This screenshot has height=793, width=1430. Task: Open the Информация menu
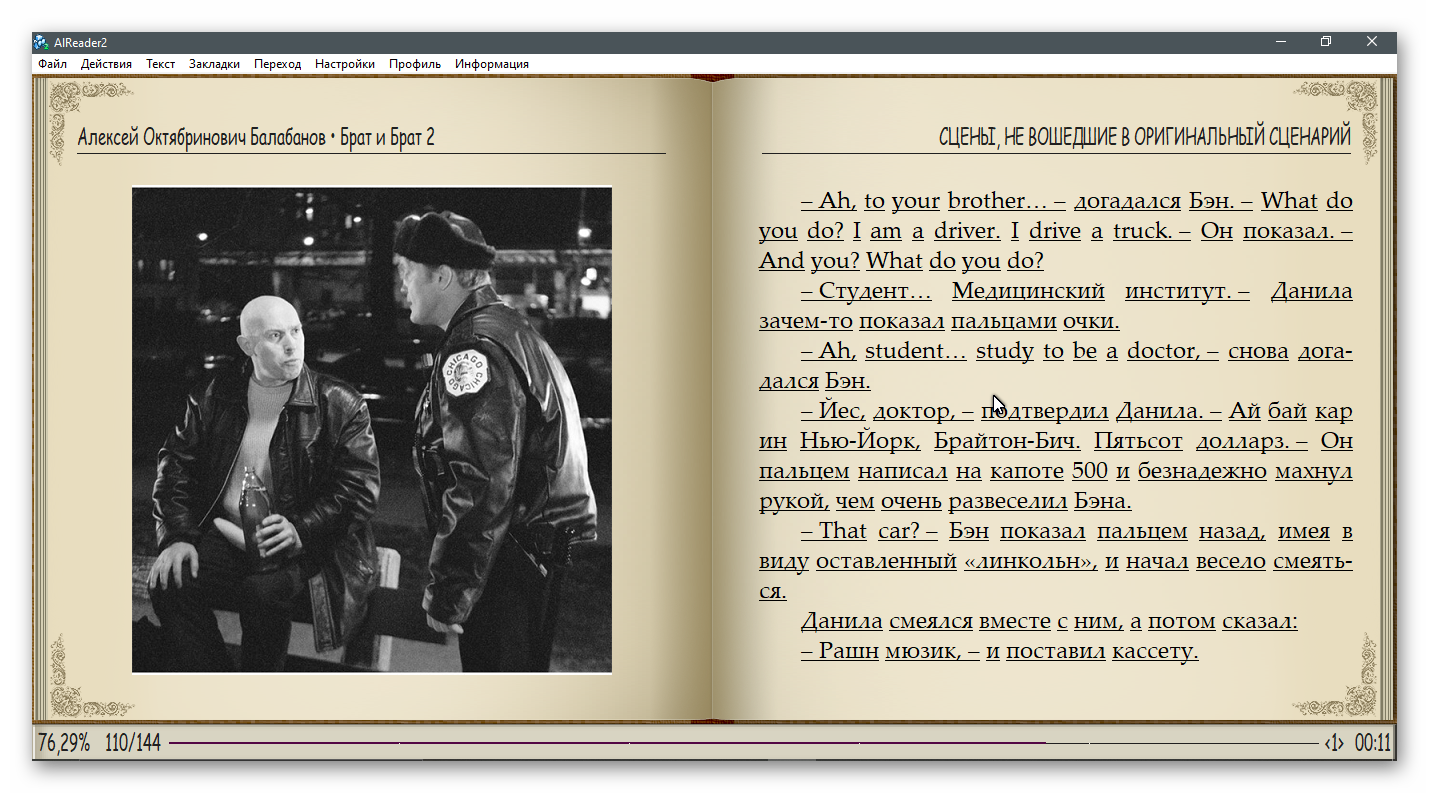coord(491,64)
